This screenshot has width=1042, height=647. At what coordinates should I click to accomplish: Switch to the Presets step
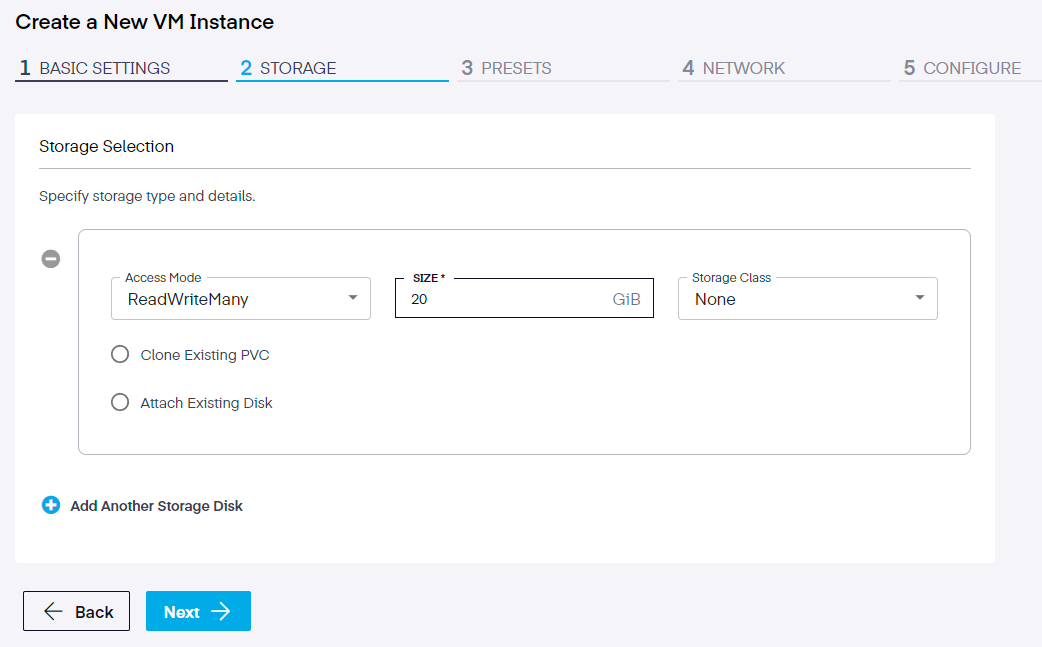[515, 68]
